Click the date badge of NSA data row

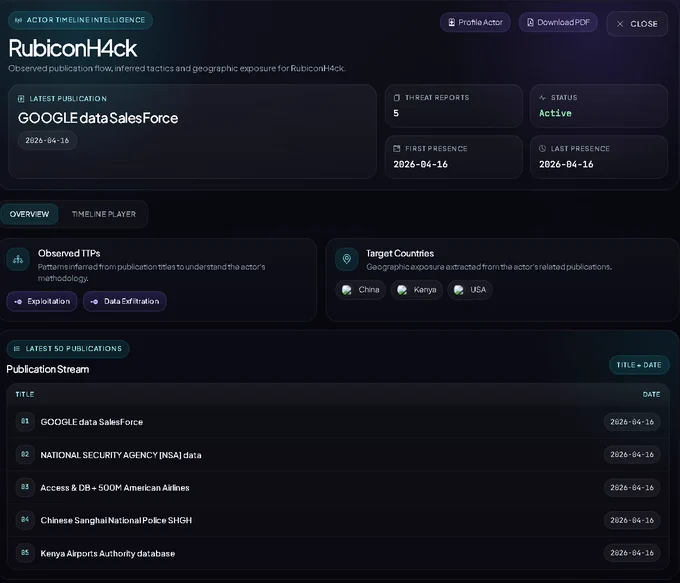pyautogui.click(x=632, y=455)
